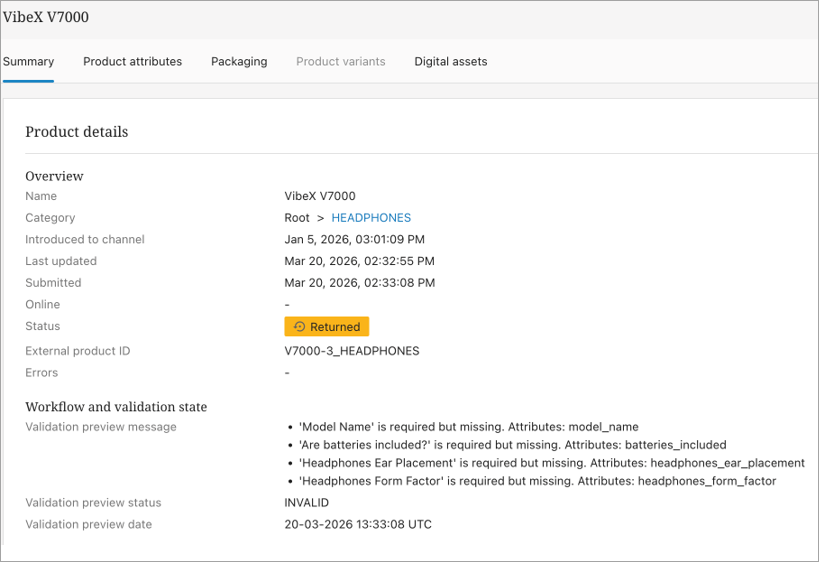Image resolution: width=819 pixels, height=562 pixels.
Task: Select the V7000-3_HEADPHONES external product ID
Action: pyautogui.click(x=352, y=351)
